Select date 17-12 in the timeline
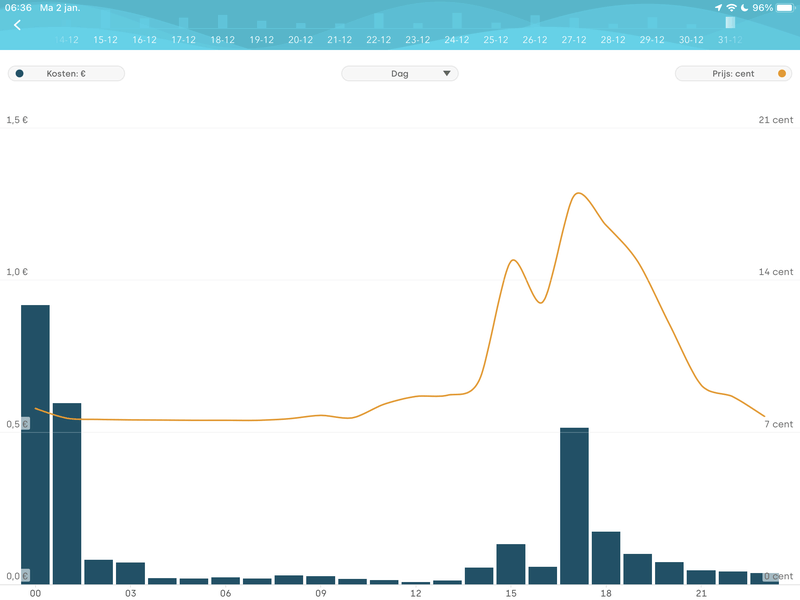The height and width of the screenshot is (600, 800). point(183,40)
